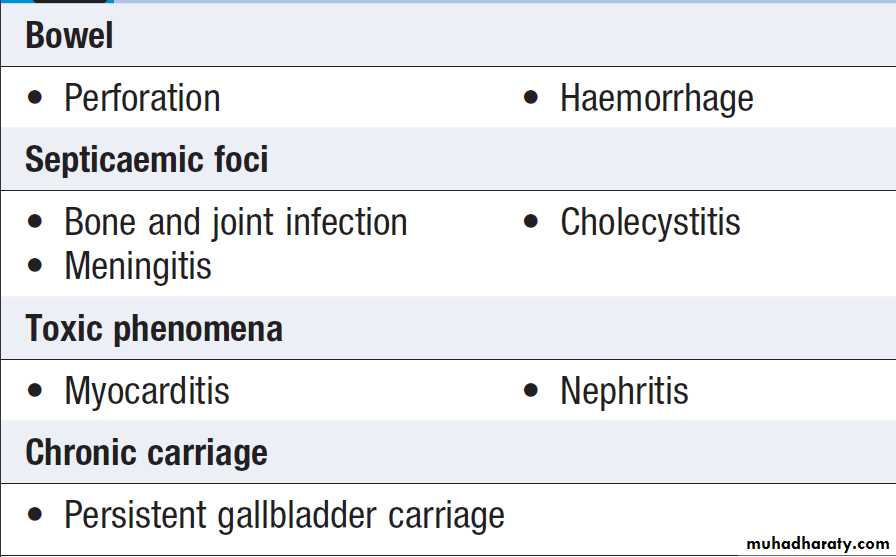Image resolution: width=896 pixels, height=557 pixels.
Task: Click the Bowel section heading
Action: (x=69, y=36)
